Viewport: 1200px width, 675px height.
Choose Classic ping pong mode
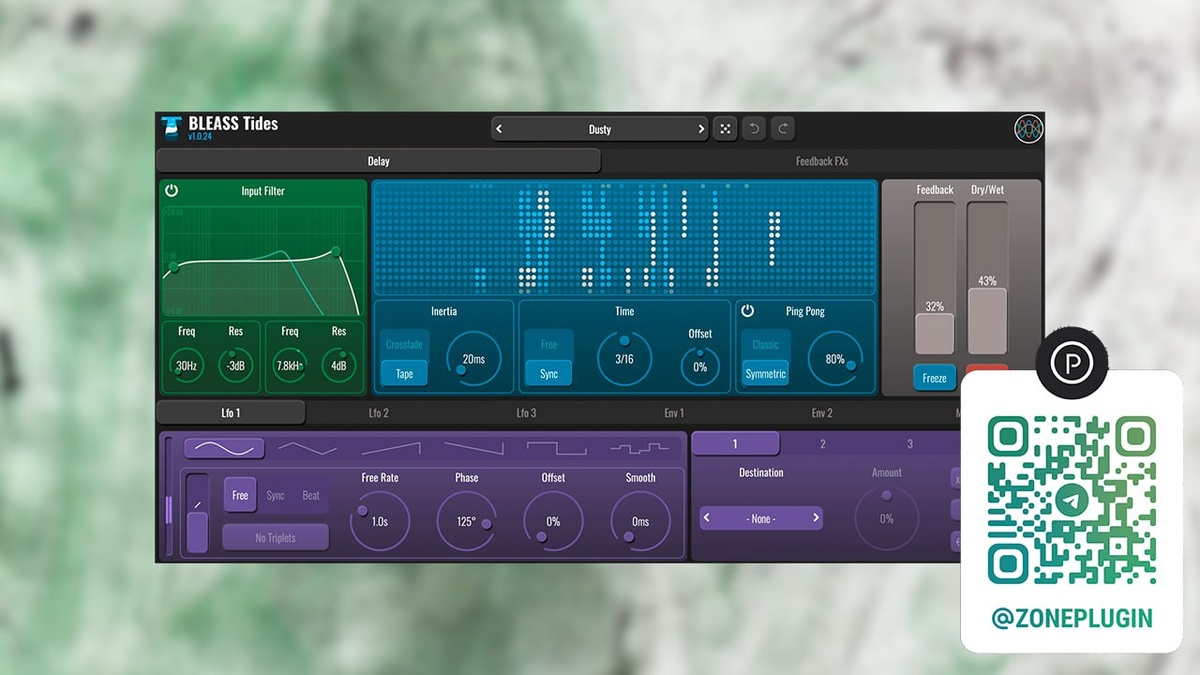click(766, 344)
